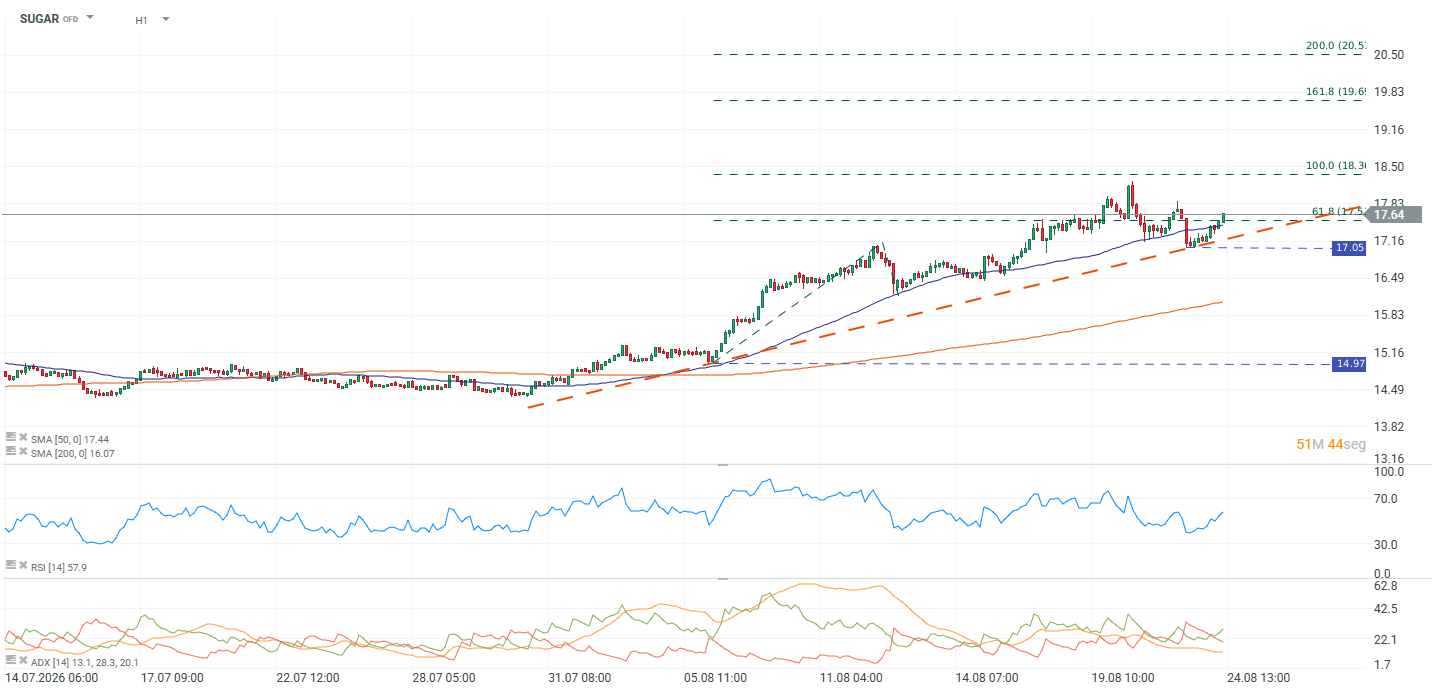Expand the H1 timeframe dropdown arrow
This screenshot has height=694, width=1434.
165,19
